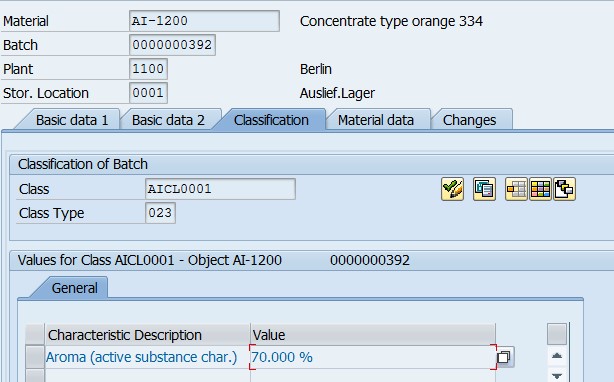Click the check/edit classification icon
The image size is (614, 382).
452,189
